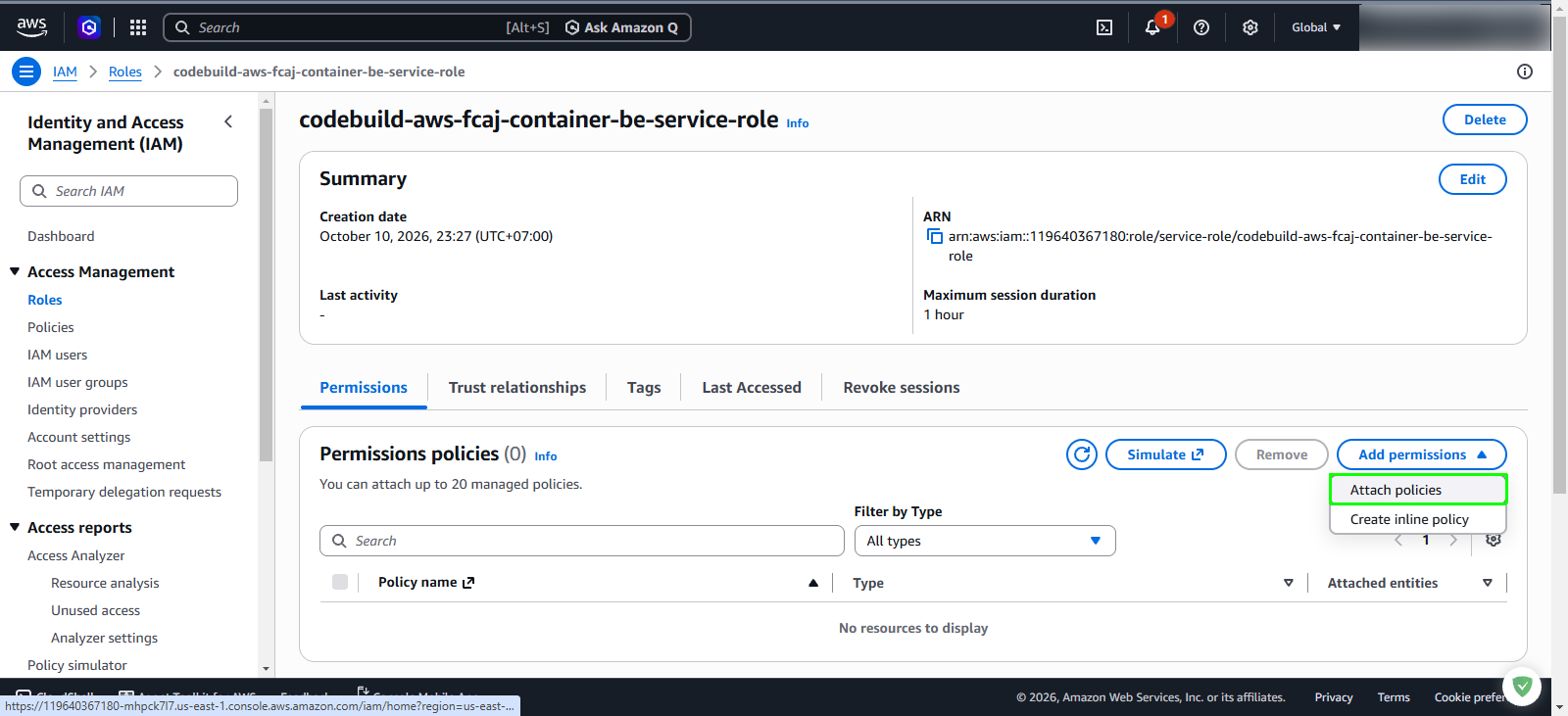
Task: Open Access Analyzer in the sidebar
Action: coord(76,555)
